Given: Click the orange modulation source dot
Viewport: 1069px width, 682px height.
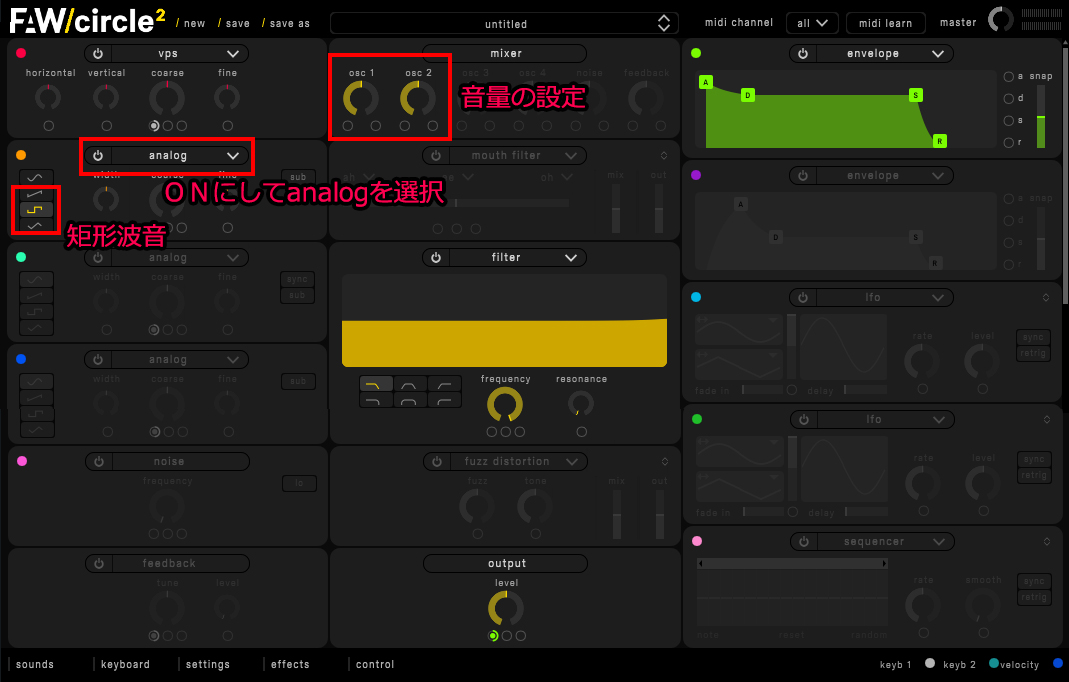Looking at the screenshot, I should pos(21,155).
